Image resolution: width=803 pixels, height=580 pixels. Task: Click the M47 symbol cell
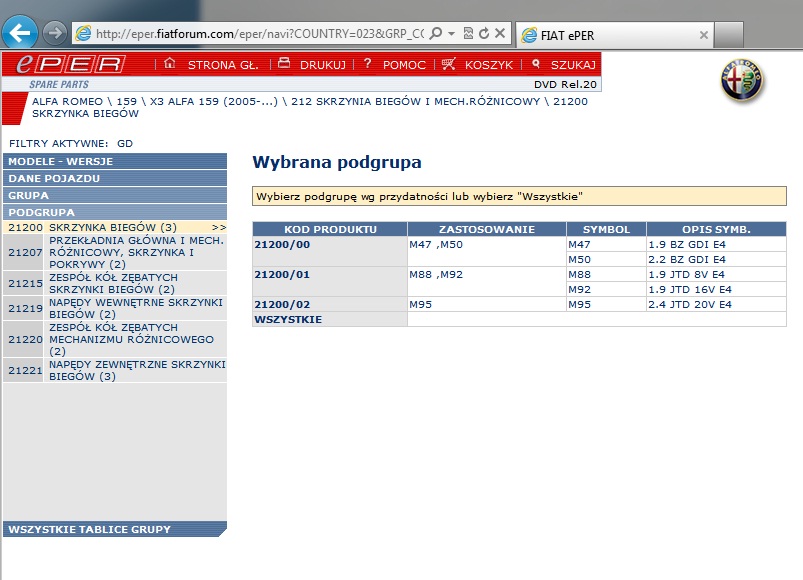click(x=606, y=244)
